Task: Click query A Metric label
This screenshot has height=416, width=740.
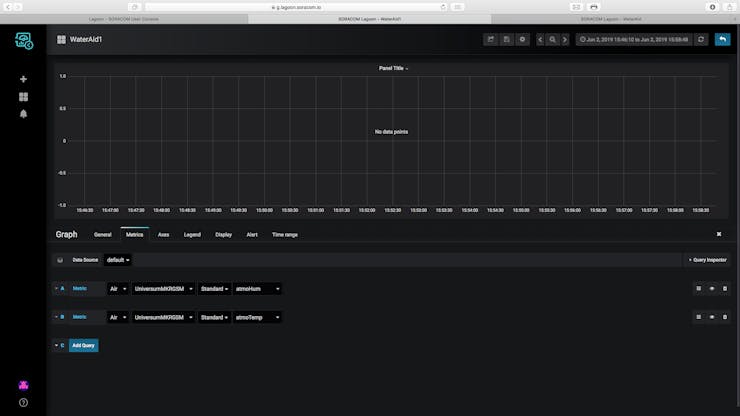Action: pyautogui.click(x=80, y=289)
